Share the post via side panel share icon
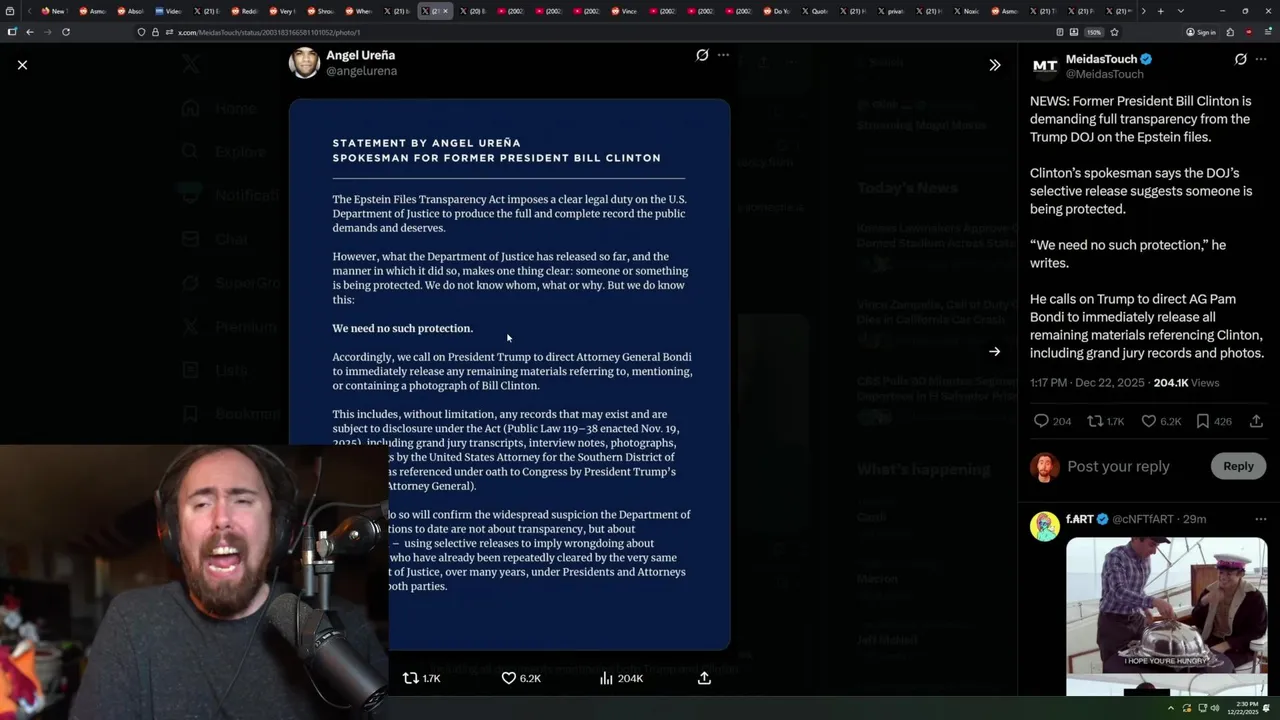This screenshot has width=1280, height=720. coord(1257,421)
